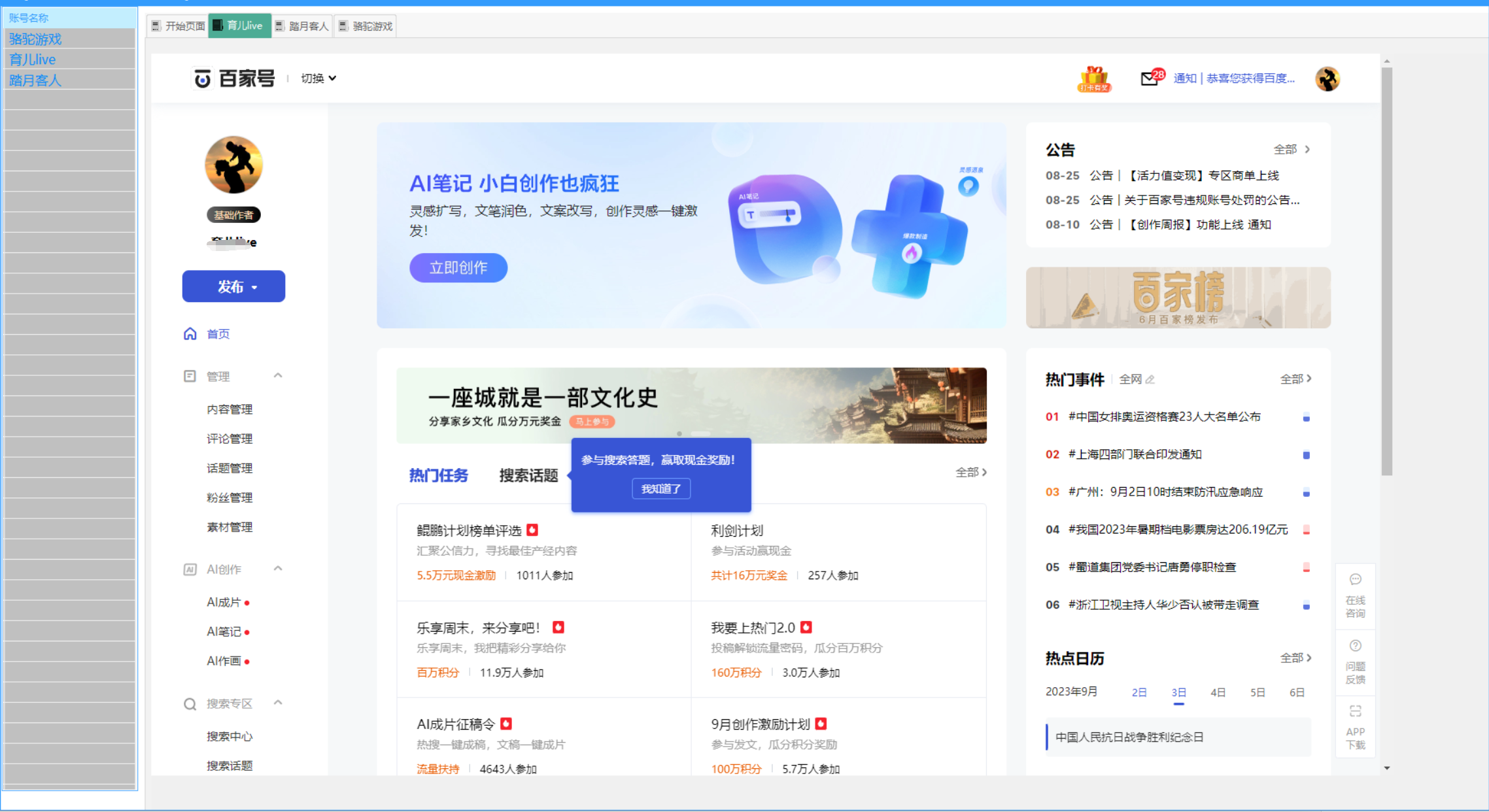Open the 发布 publish dropdown button
Image resolution: width=1489 pixels, height=812 pixels.
(x=233, y=286)
